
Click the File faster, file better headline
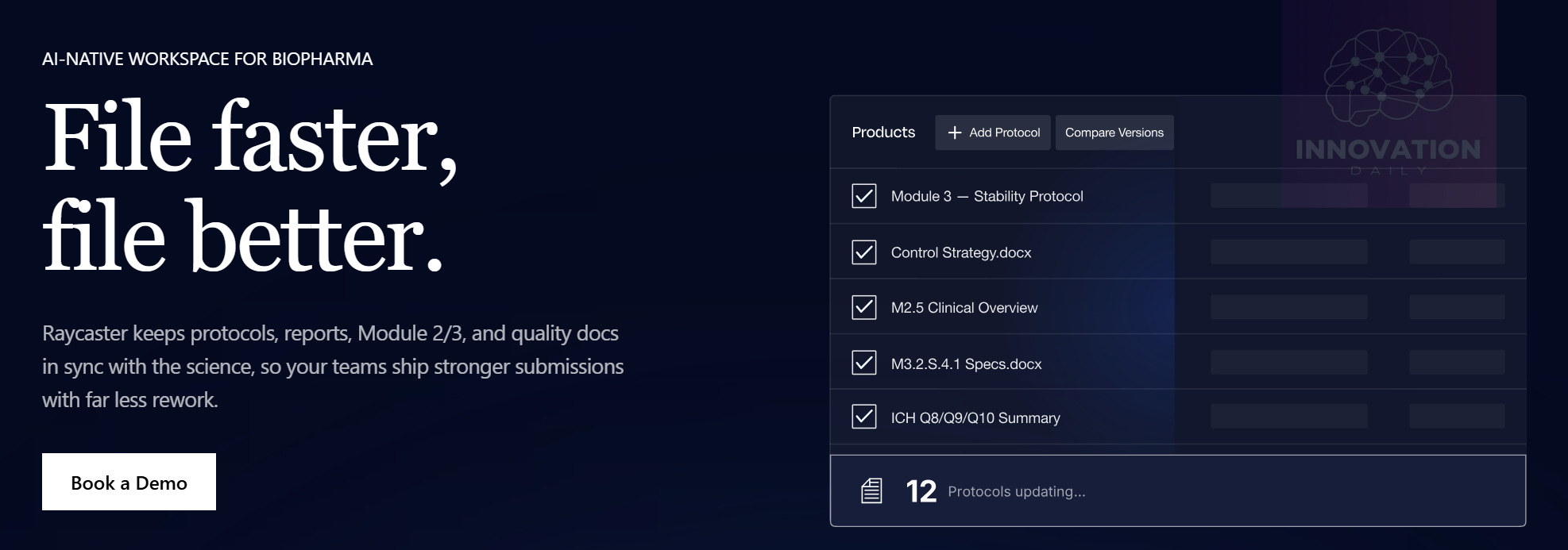[250, 187]
